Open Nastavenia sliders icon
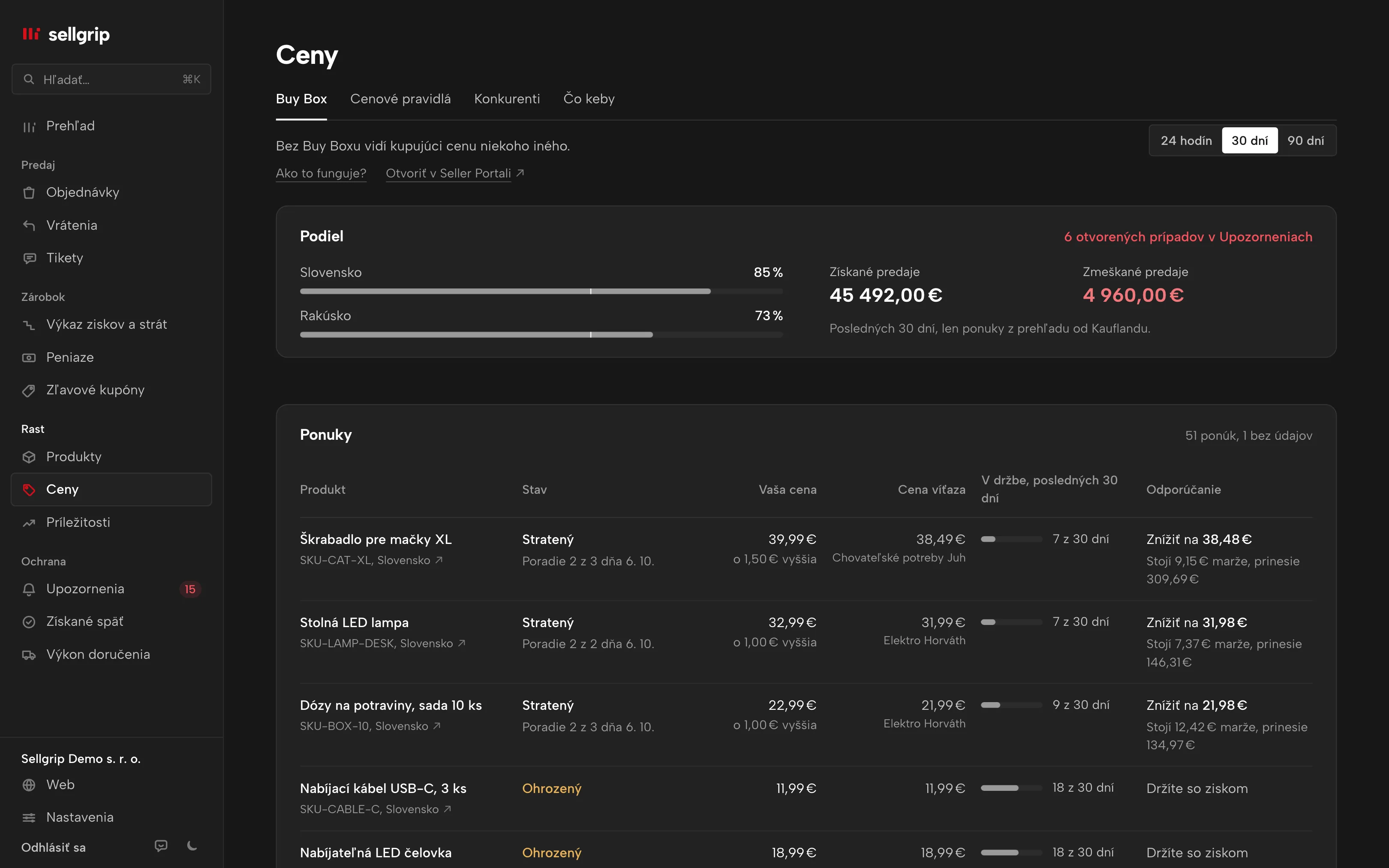The height and width of the screenshot is (868, 1389). pos(29,817)
